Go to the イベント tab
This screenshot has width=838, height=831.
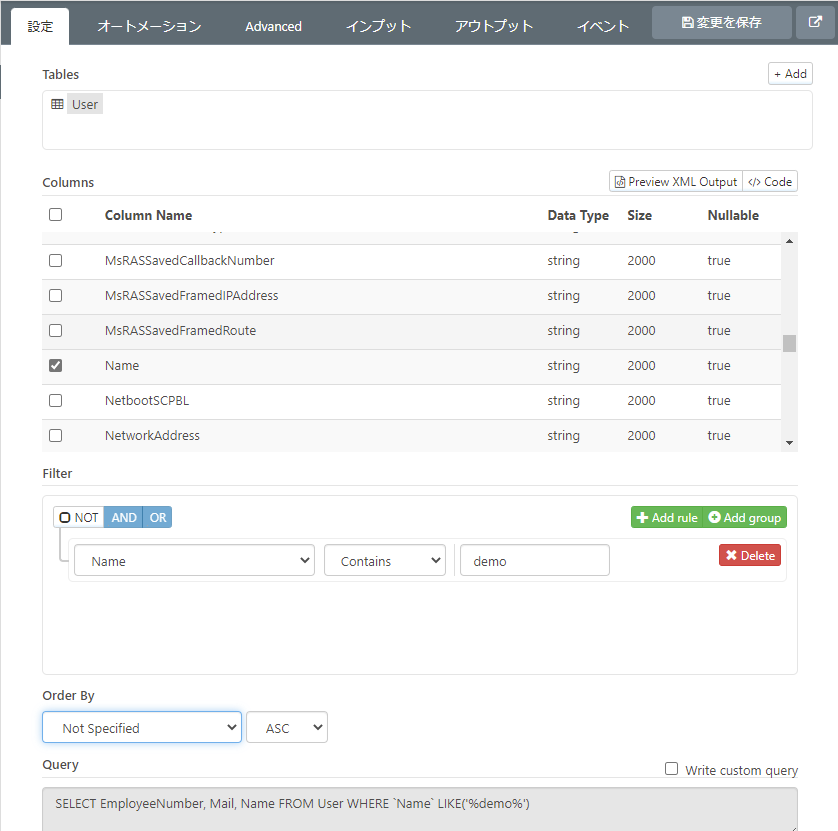(x=603, y=26)
